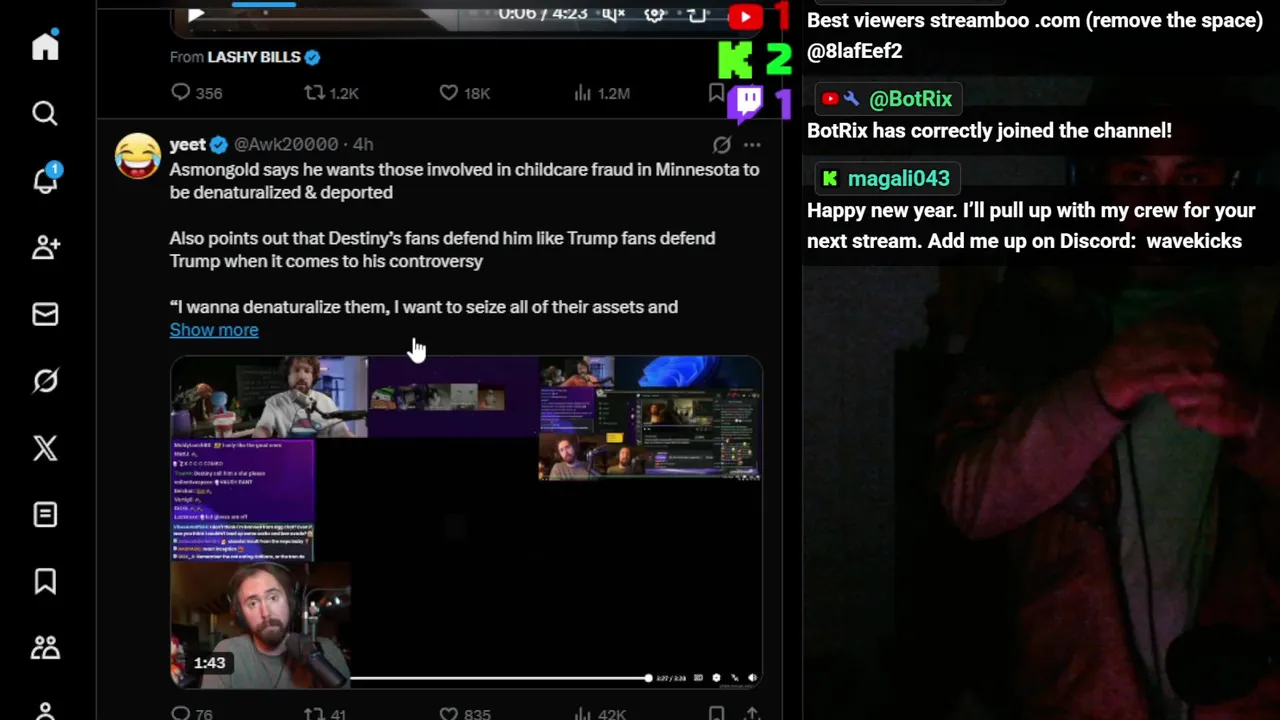Click blue verified badge beside LASHY BILLS
The height and width of the screenshot is (720, 1280).
(312, 57)
